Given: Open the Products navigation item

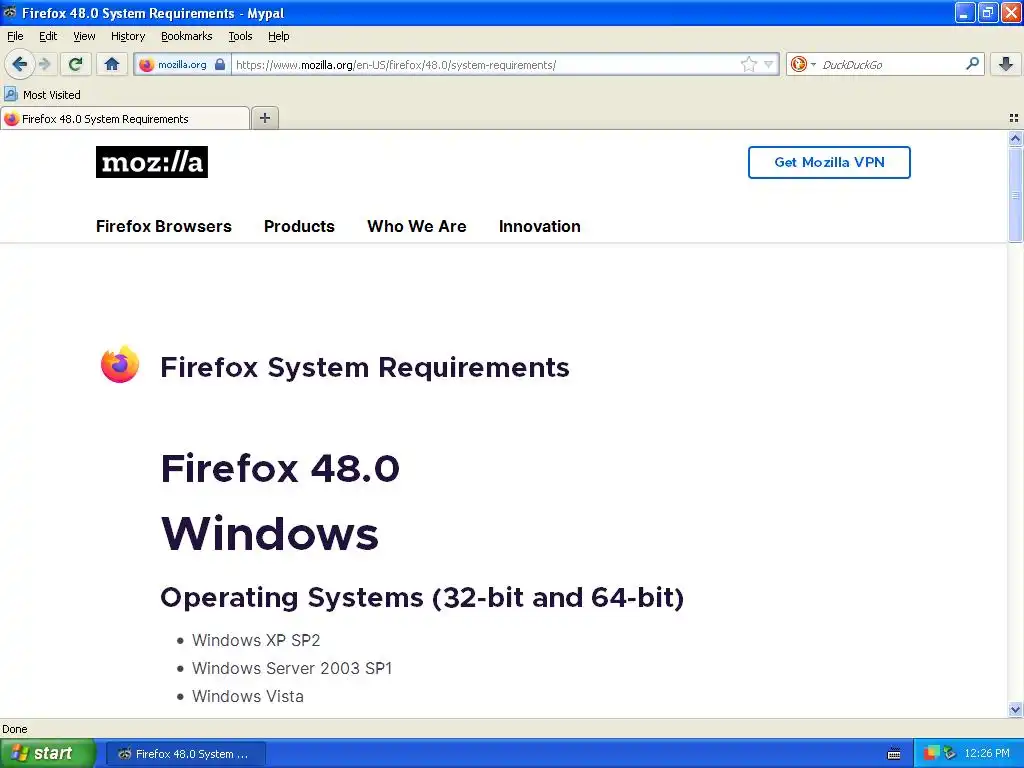Looking at the screenshot, I should pos(299,226).
